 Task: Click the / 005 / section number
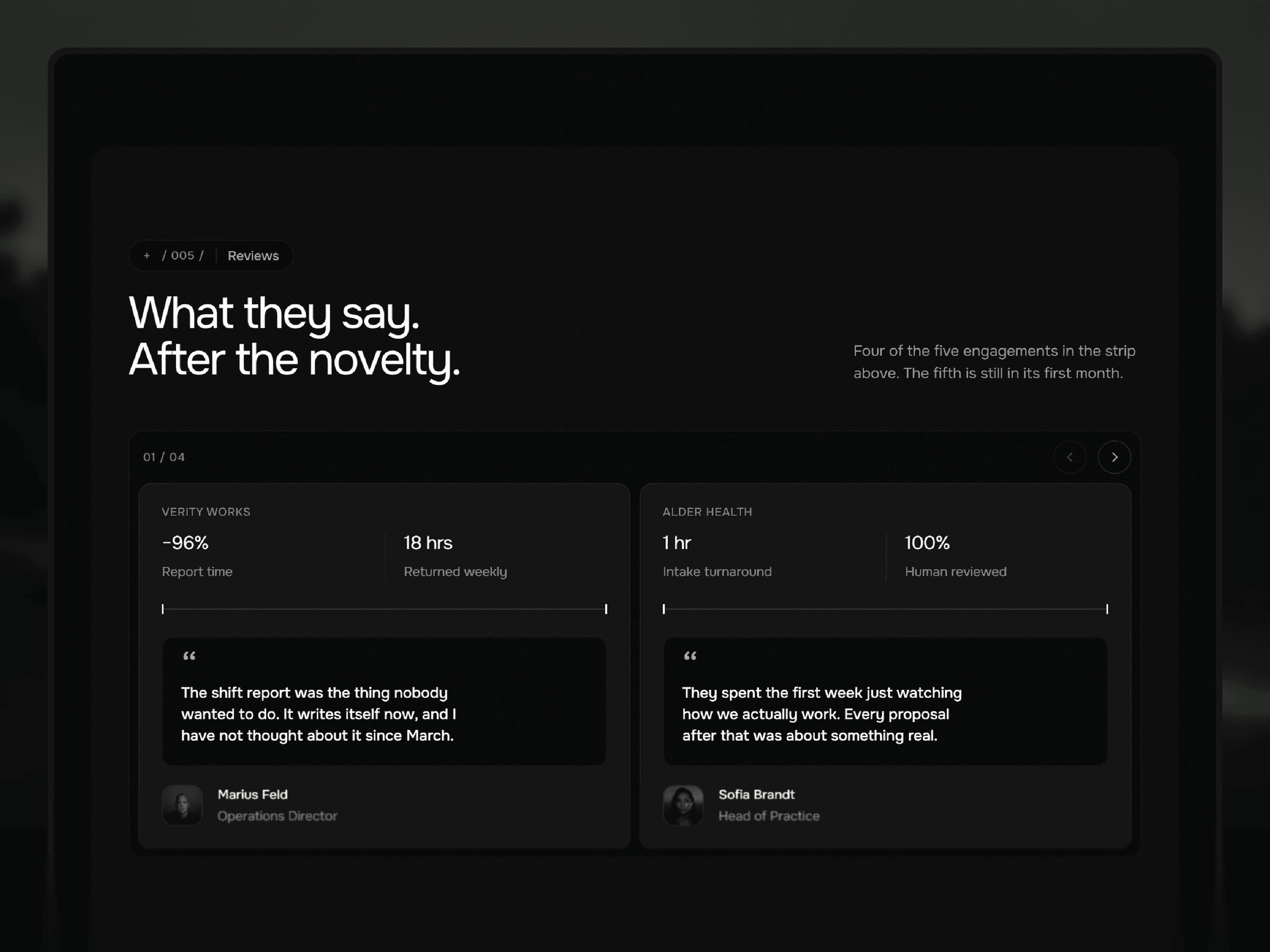(183, 255)
